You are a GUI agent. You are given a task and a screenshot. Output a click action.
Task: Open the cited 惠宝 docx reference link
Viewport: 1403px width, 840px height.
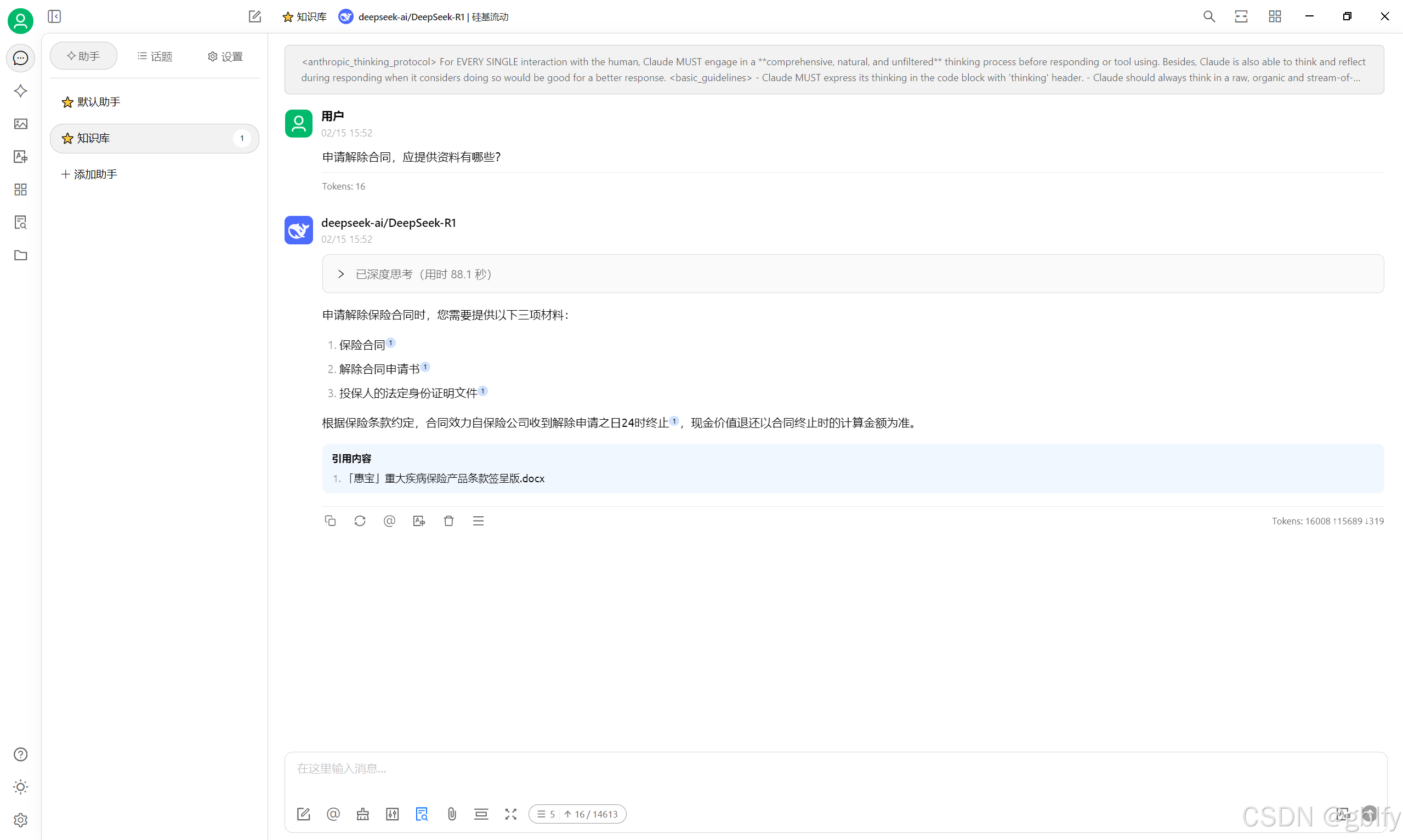coord(446,478)
